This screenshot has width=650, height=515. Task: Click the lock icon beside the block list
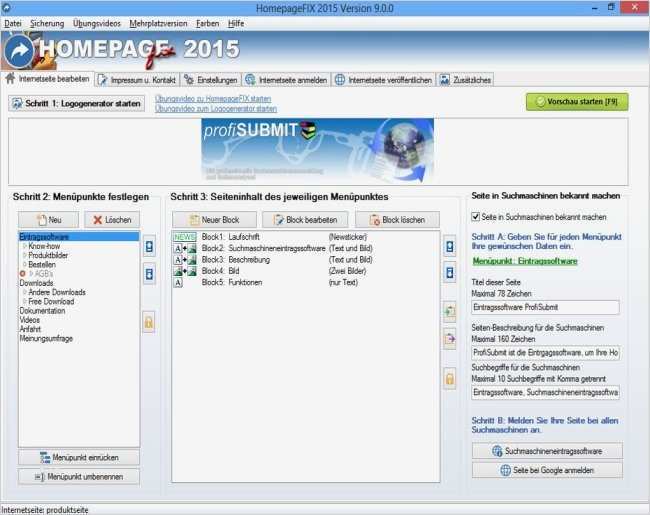coord(449,378)
